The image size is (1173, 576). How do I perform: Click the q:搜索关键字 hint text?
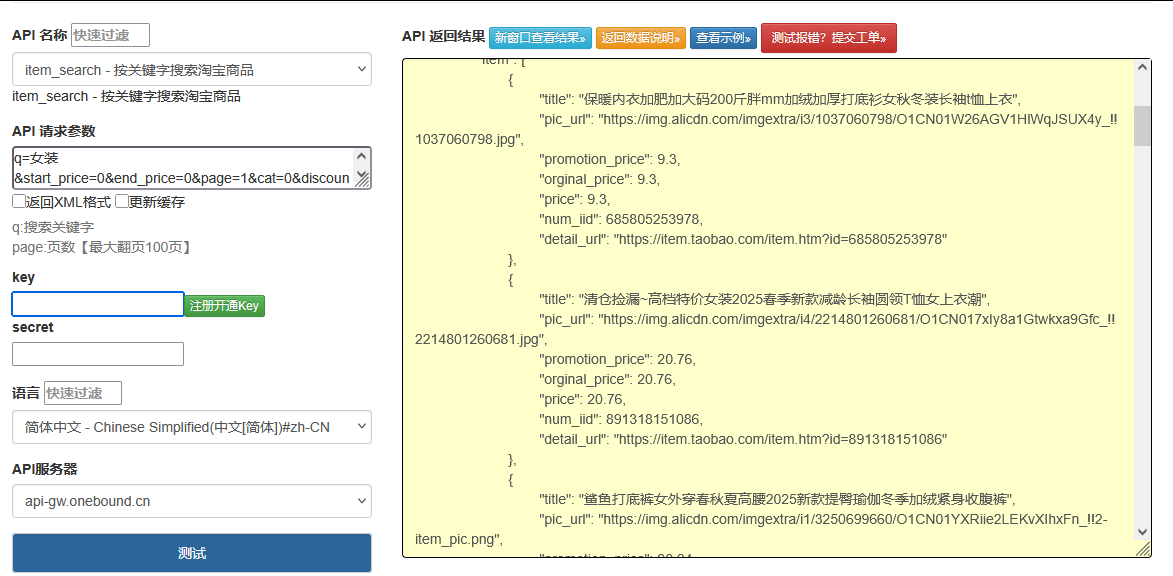click(53, 227)
